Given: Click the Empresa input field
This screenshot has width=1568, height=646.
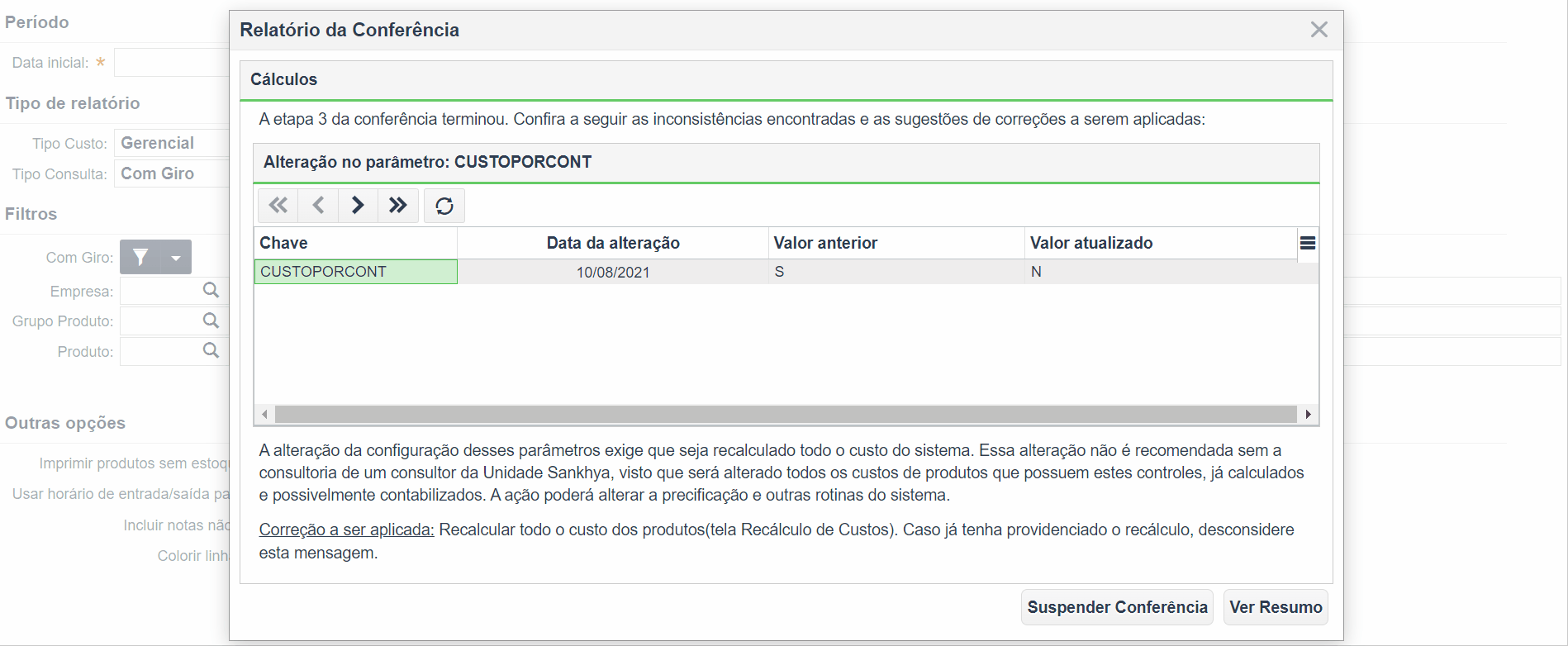Looking at the screenshot, I should tap(161, 291).
